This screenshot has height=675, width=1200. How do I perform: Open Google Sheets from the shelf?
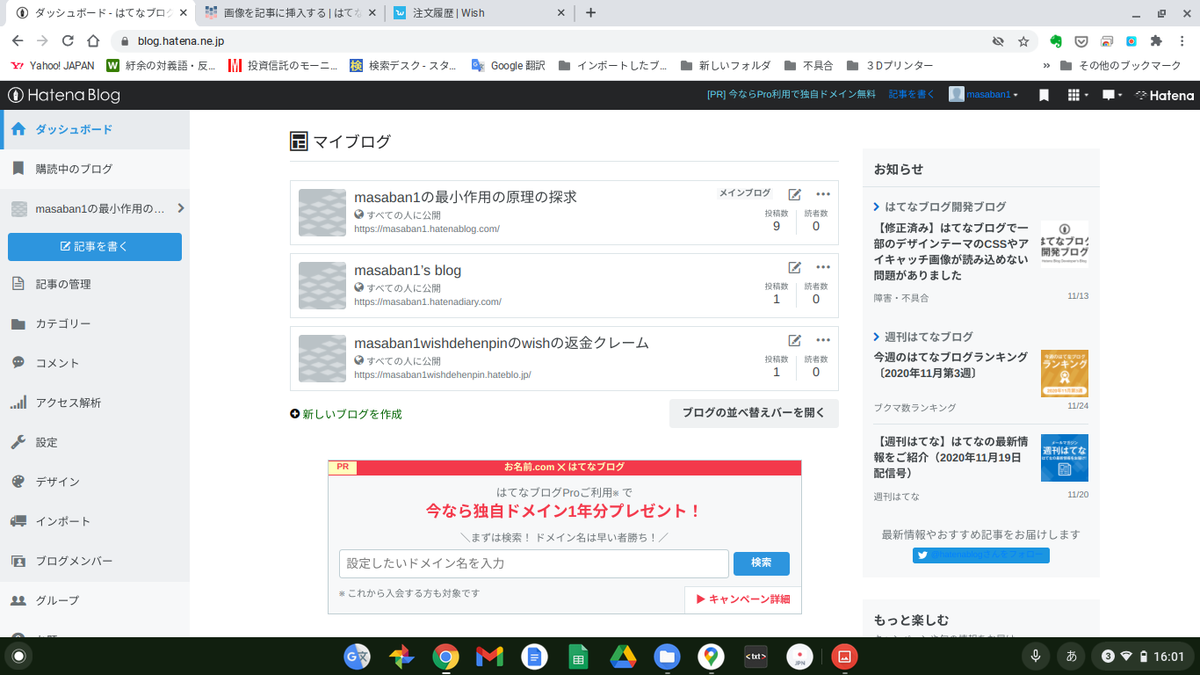[578, 657]
